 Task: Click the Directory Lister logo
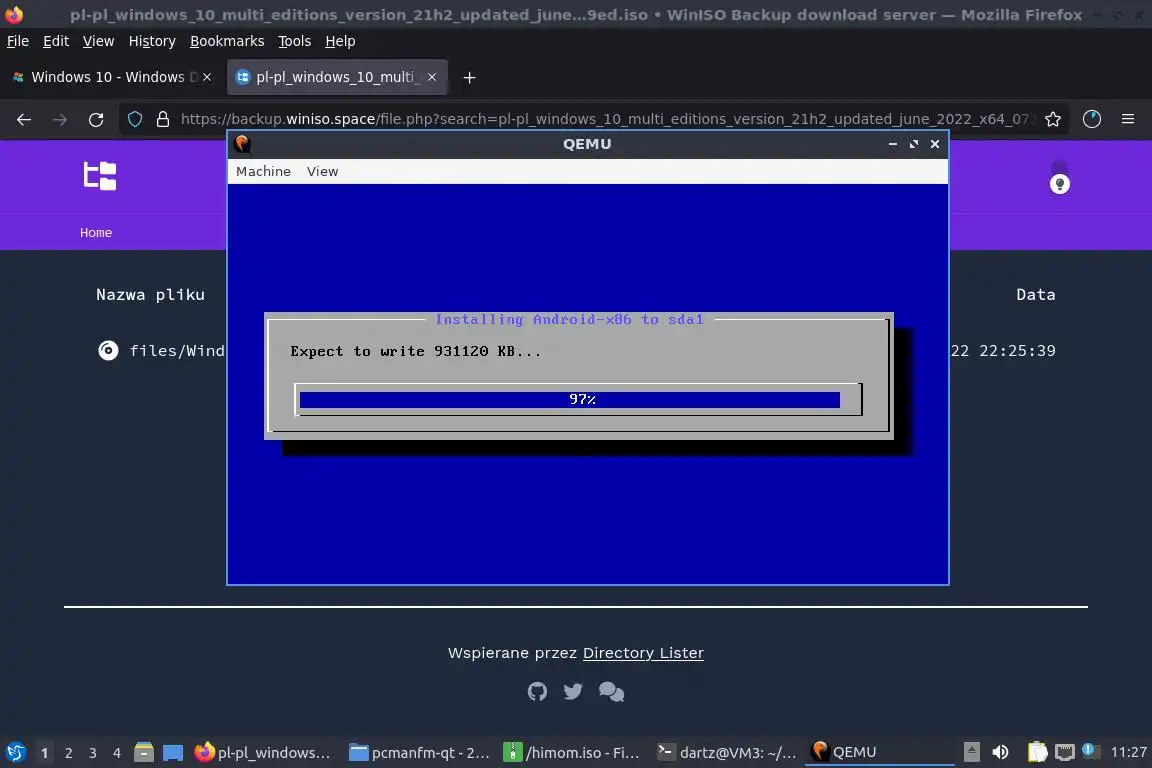[x=100, y=176]
